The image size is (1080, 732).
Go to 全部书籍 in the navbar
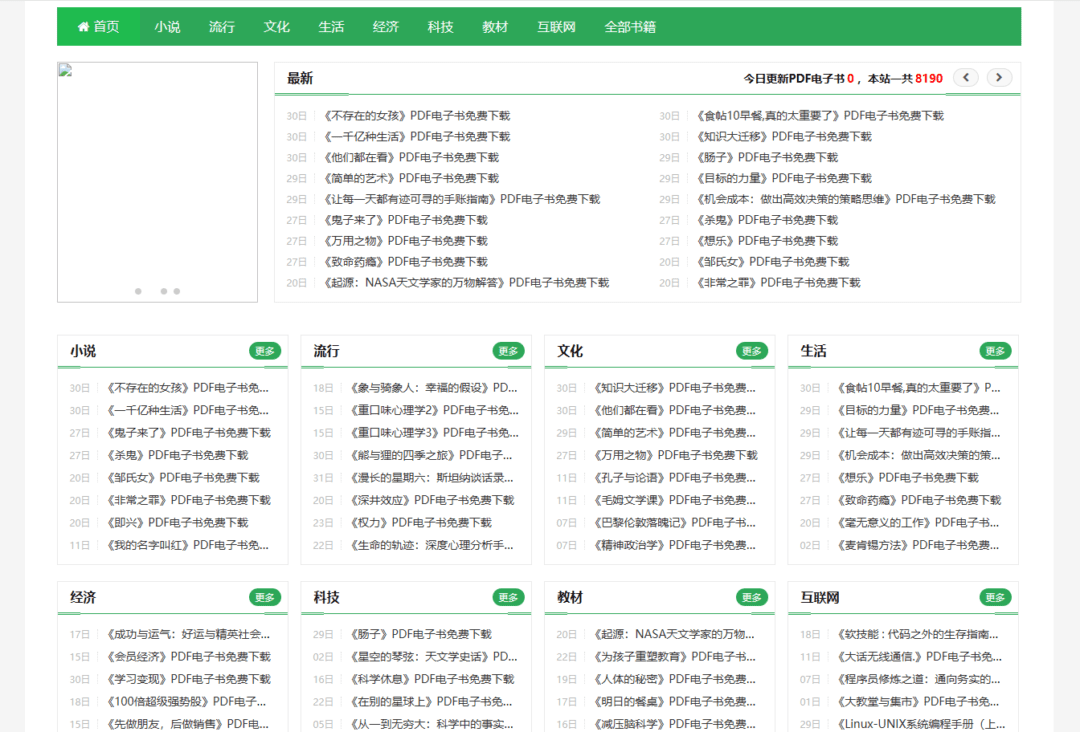tap(630, 27)
